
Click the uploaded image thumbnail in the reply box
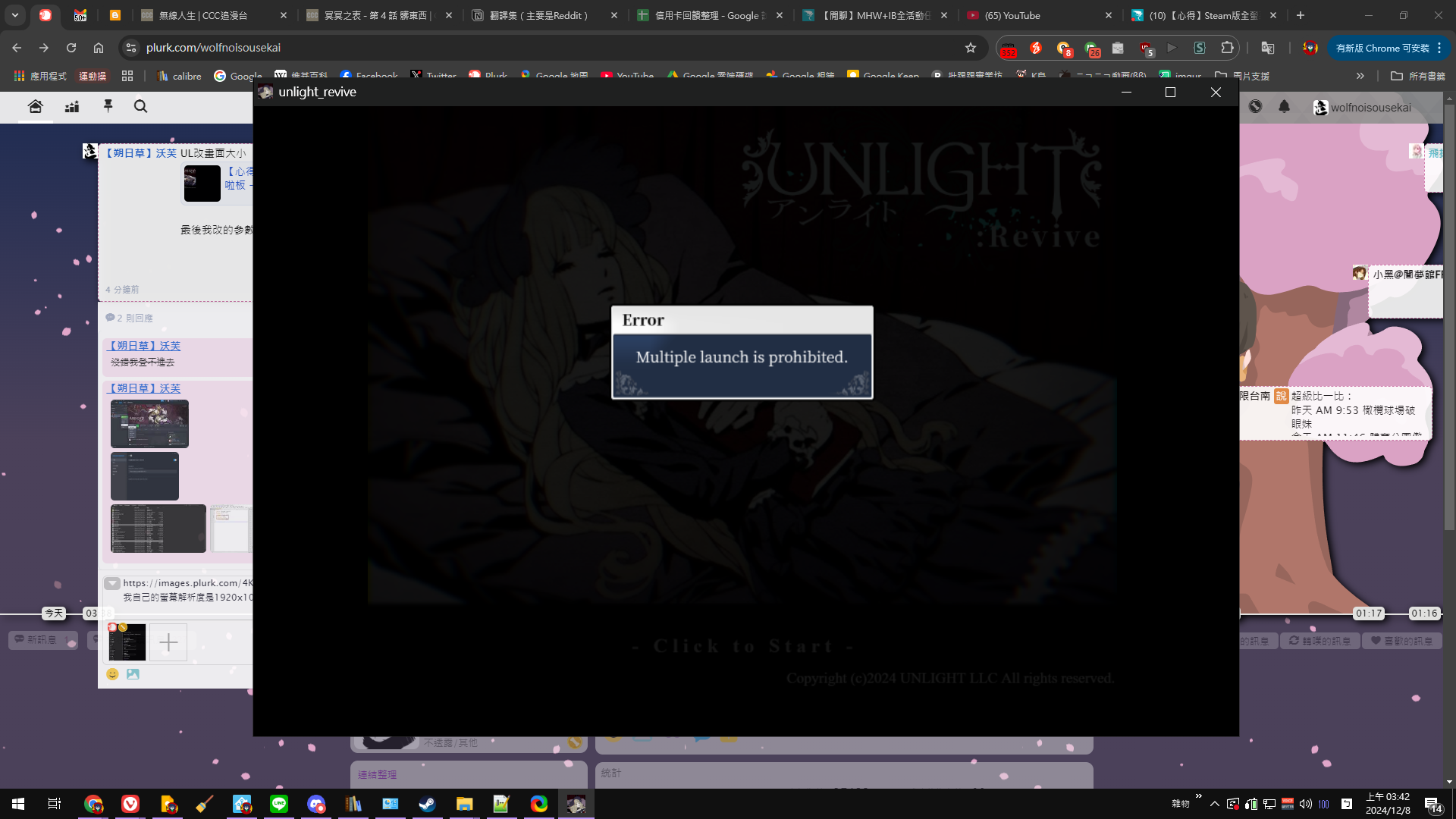(x=127, y=642)
